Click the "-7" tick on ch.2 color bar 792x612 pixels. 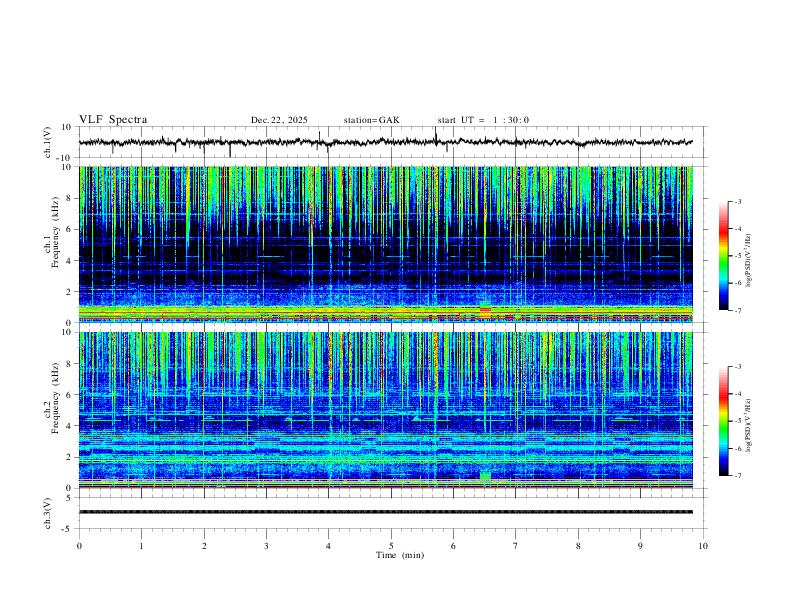click(737, 476)
